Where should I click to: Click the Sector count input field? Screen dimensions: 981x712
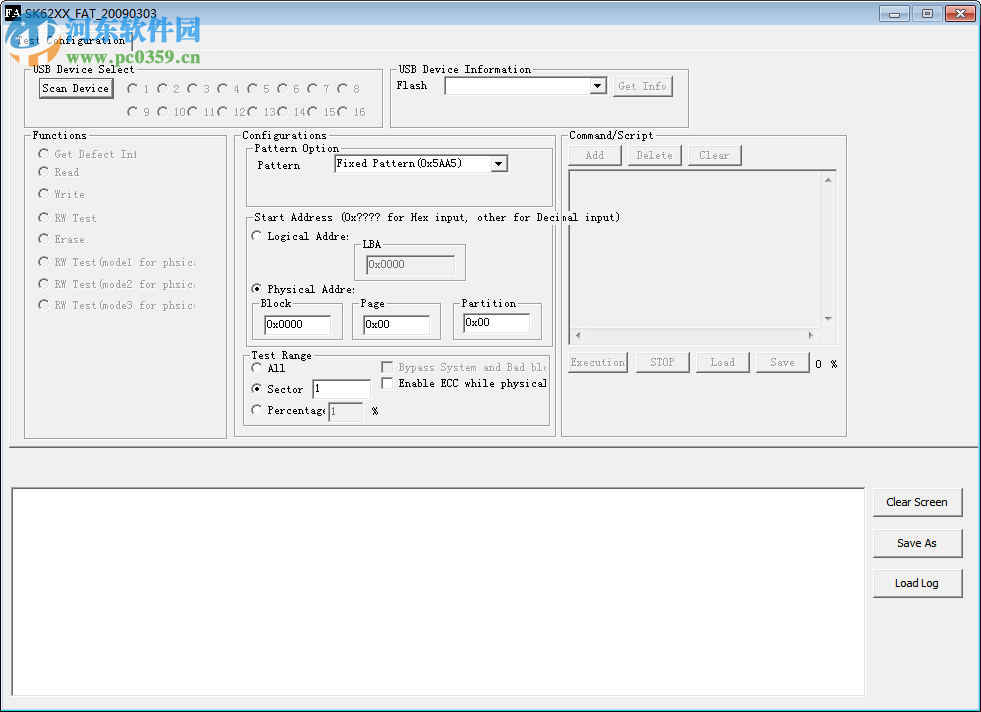point(342,389)
